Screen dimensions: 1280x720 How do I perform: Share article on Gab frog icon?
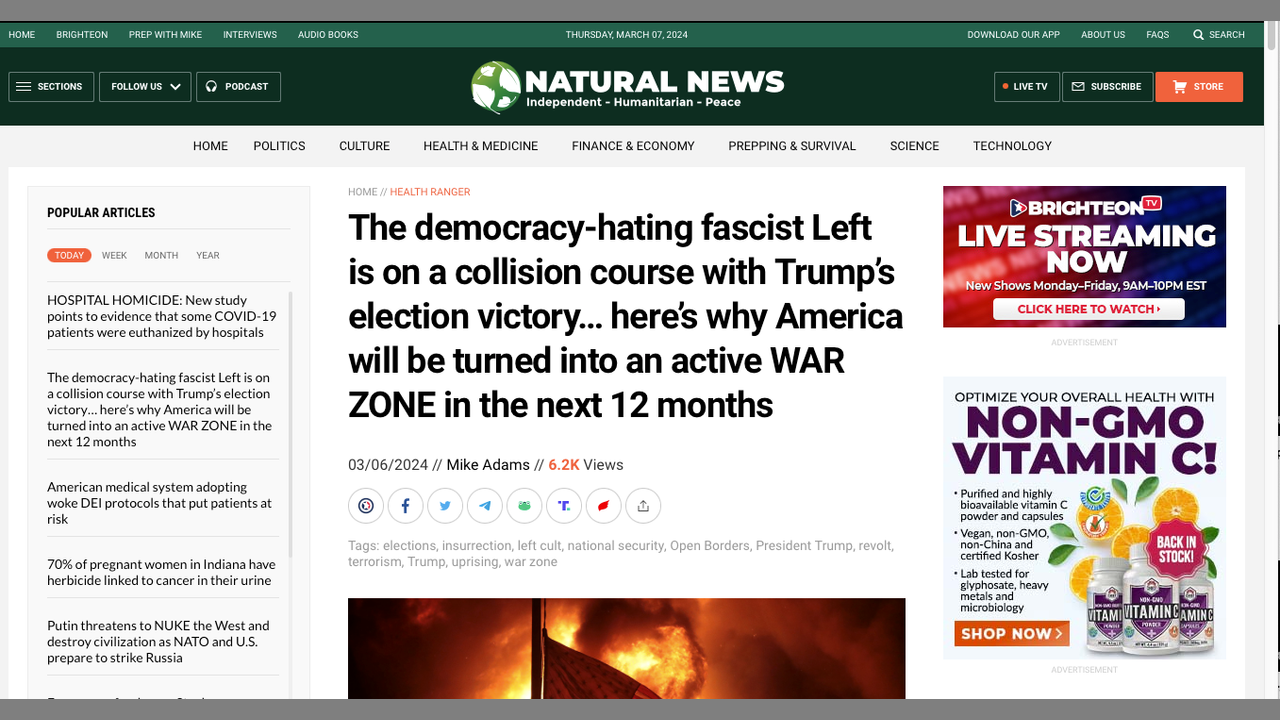[524, 506]
